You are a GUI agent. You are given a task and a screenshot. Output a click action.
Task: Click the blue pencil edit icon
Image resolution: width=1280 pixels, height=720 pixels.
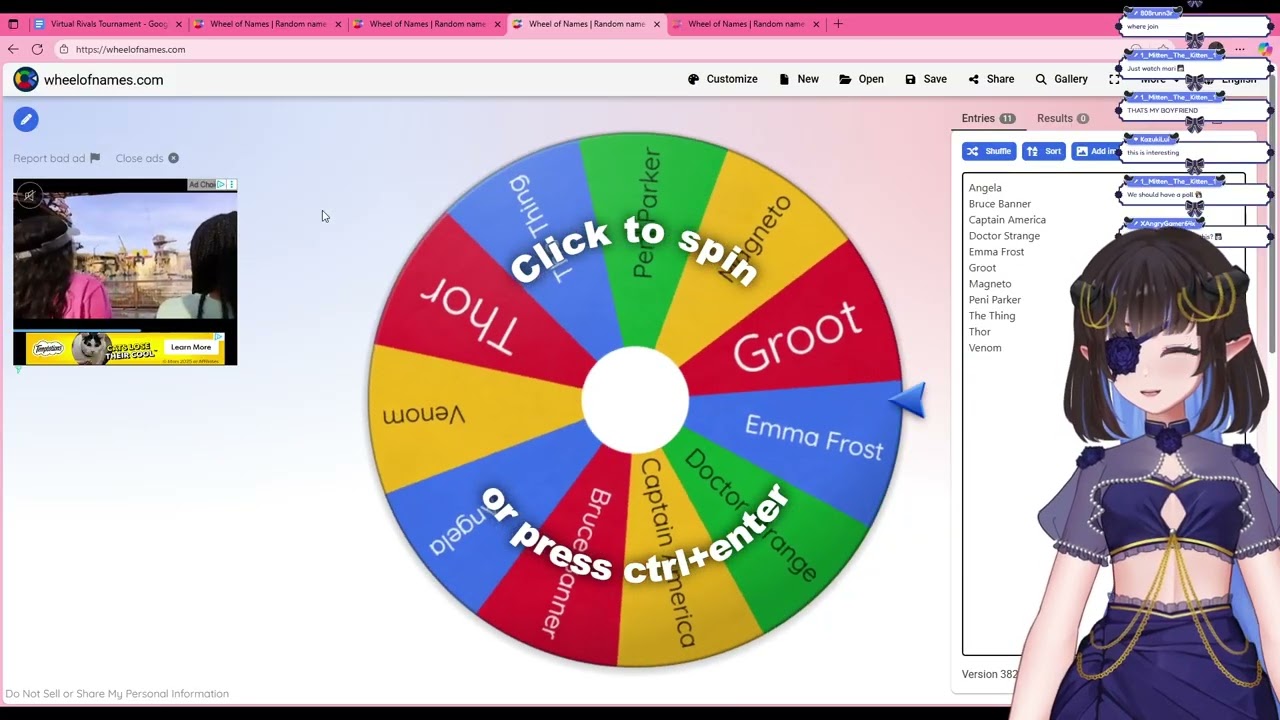[x=26, y=119]
